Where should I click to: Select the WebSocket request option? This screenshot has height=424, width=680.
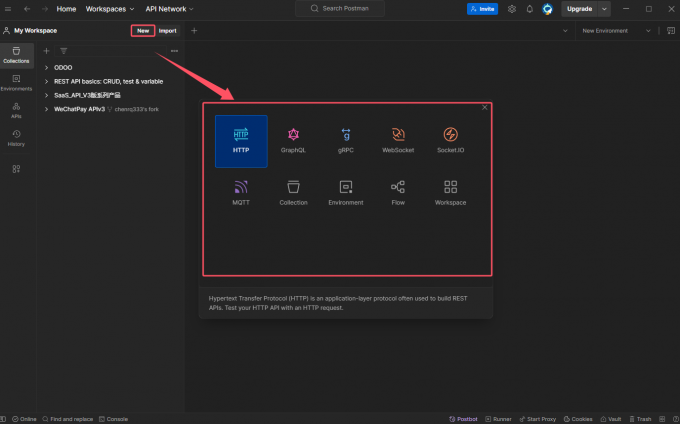point(398,141)
